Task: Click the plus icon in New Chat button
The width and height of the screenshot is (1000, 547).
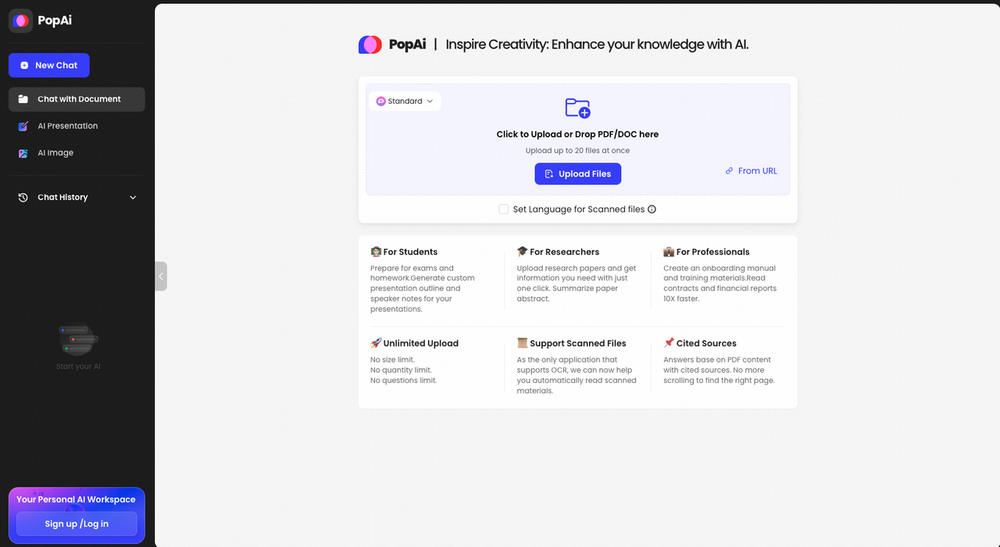Action: tap(24, 65)
